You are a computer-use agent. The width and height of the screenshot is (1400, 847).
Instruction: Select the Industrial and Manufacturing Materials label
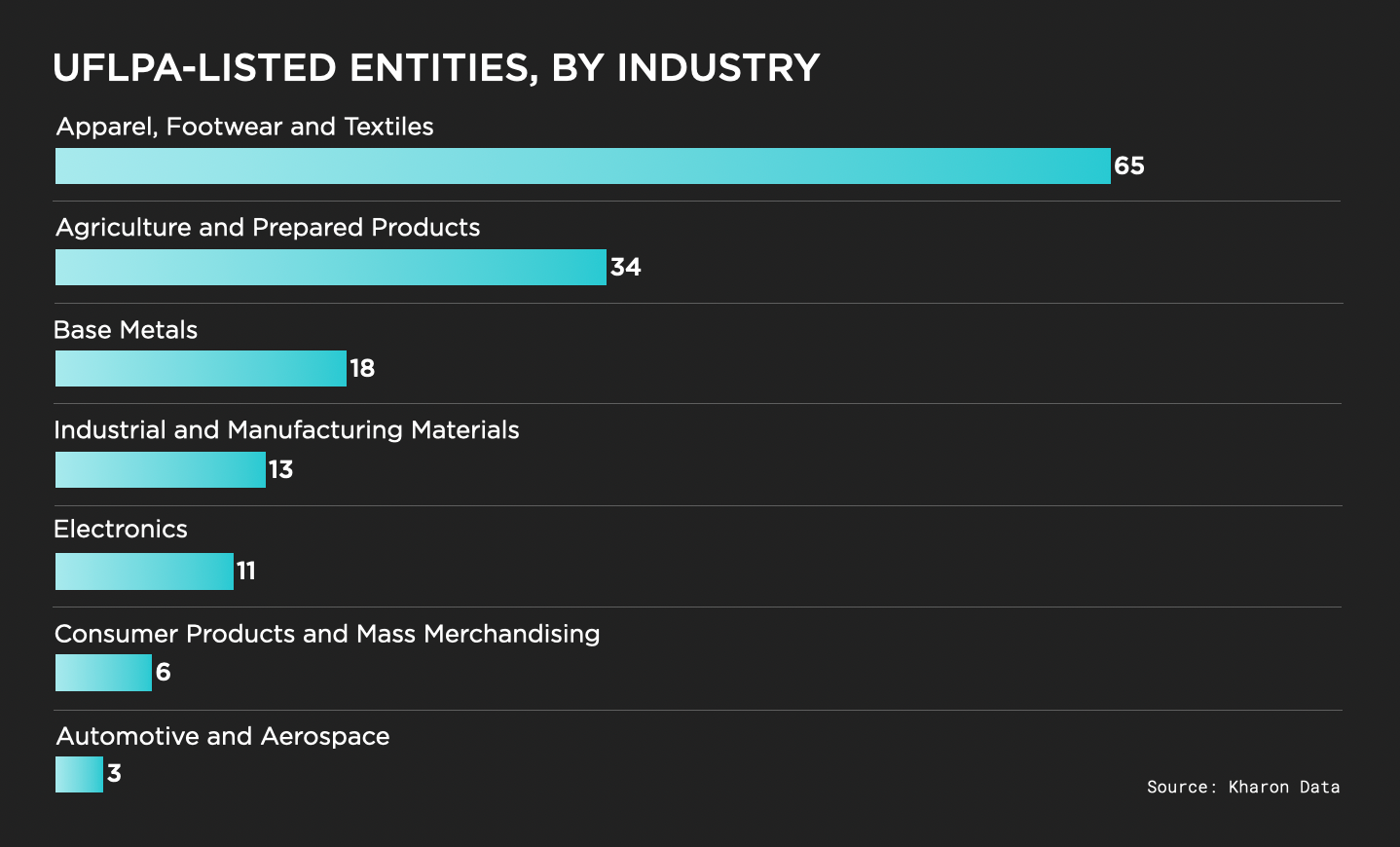tap(286, 430)
